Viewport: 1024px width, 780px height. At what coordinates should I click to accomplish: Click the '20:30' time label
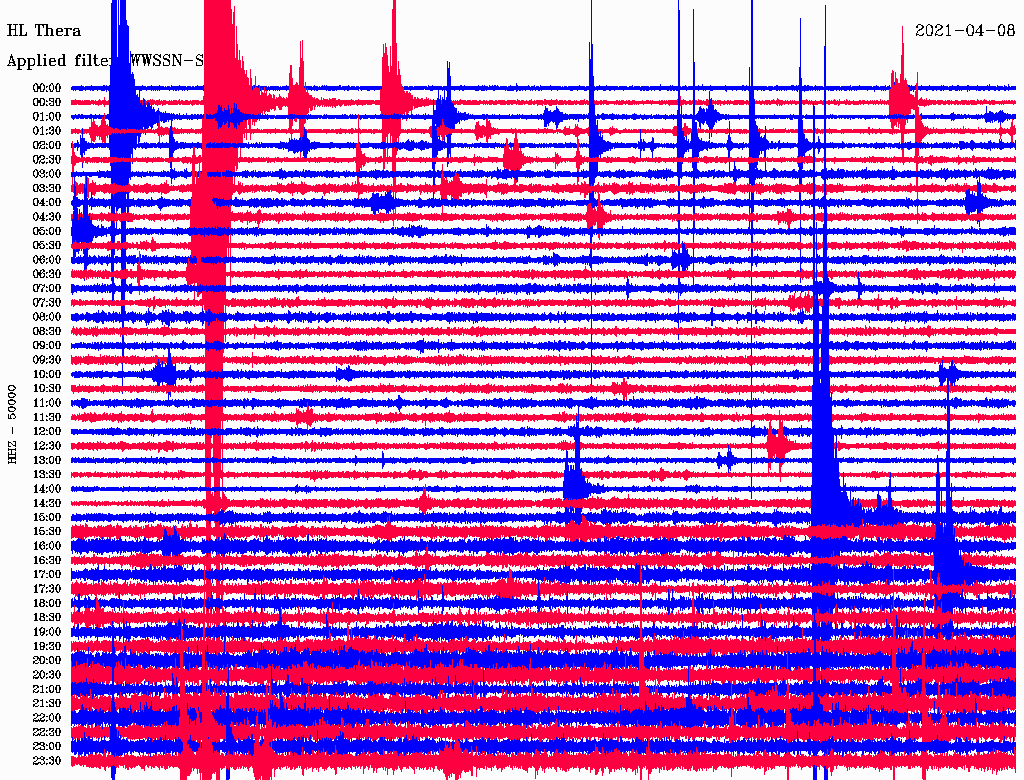pyautogui.click(x=47, y=675)
